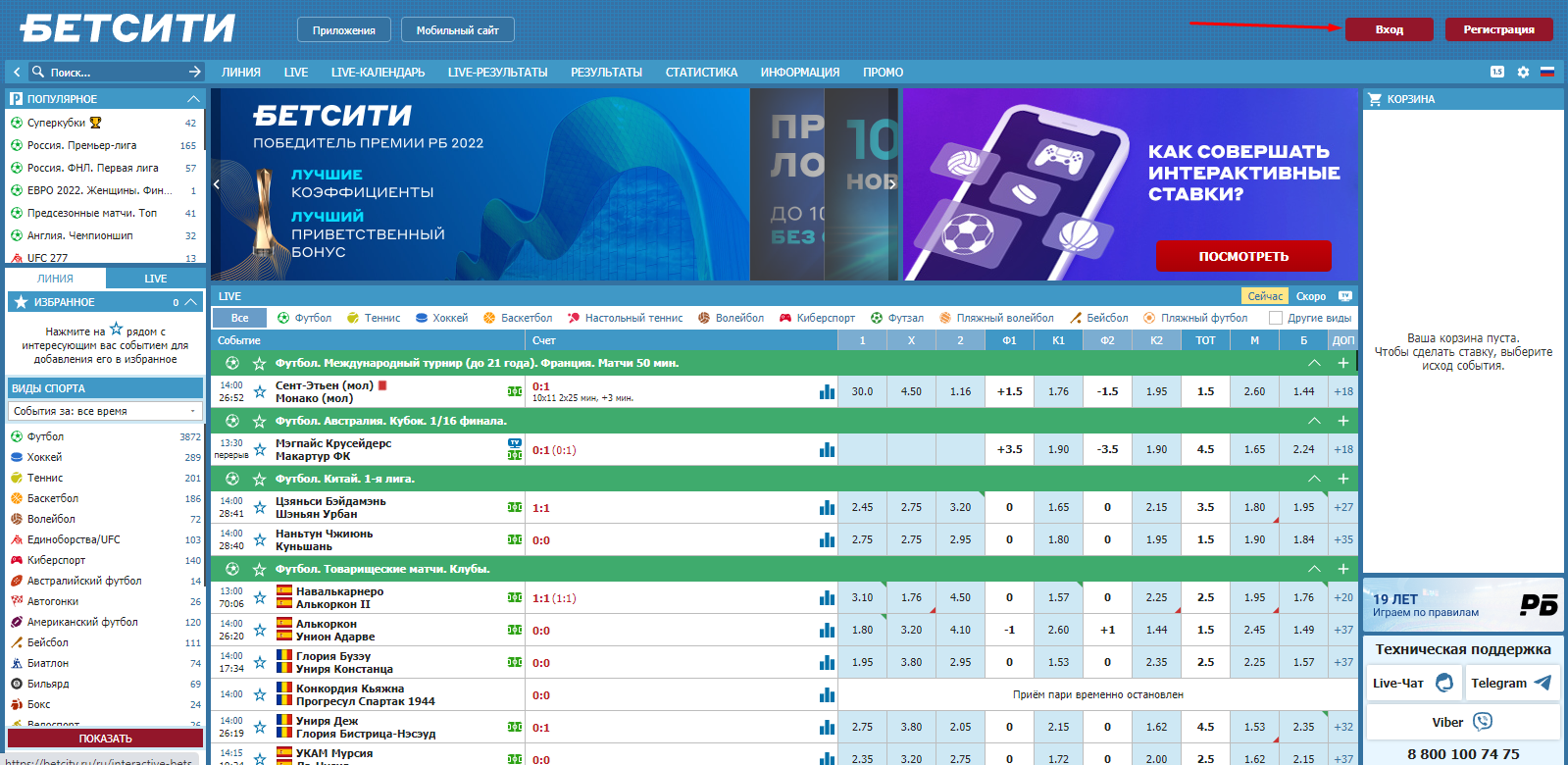1568x765 pixels.
Task: Toggle the Другие виды checkbox
Action: point(1276,318)
